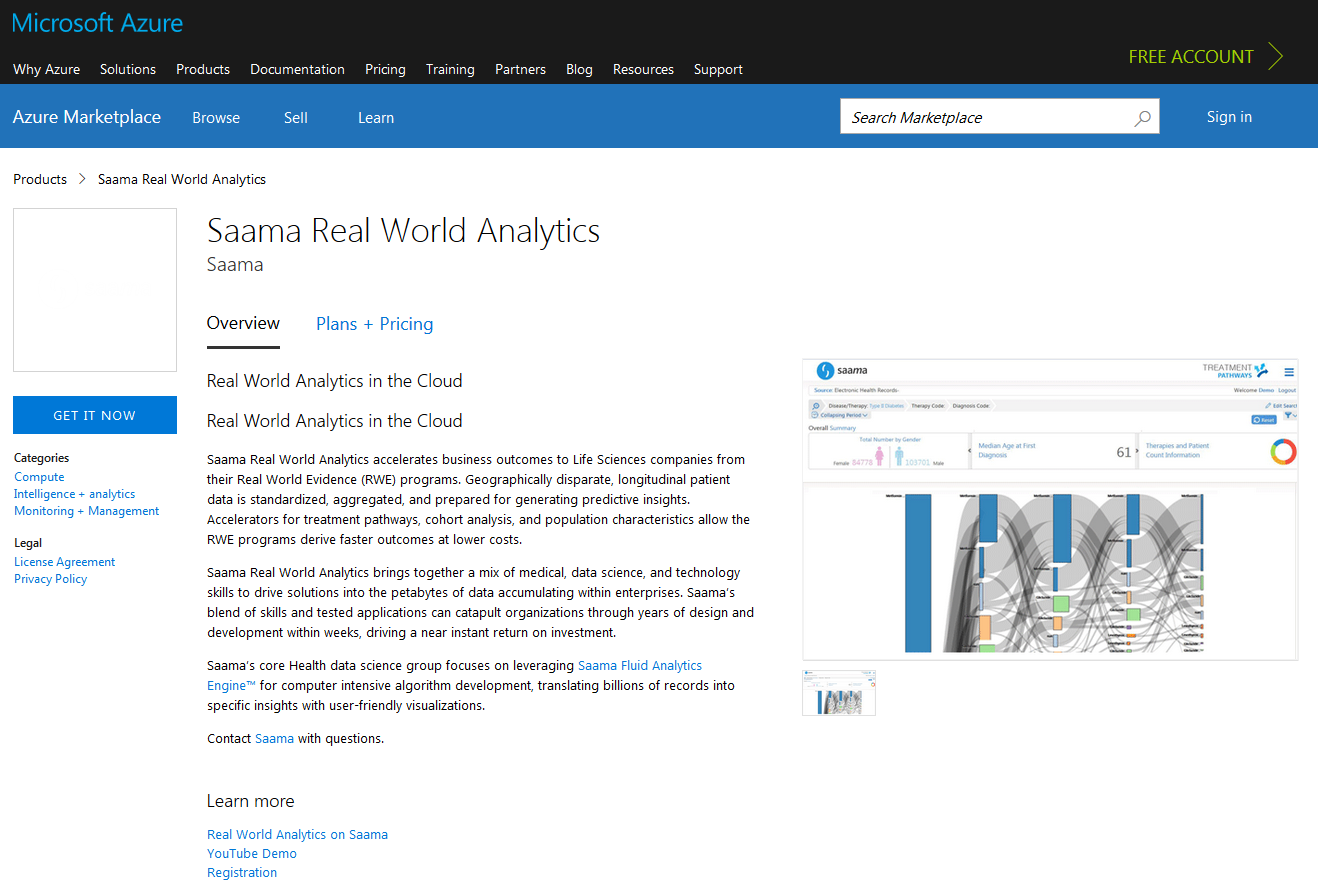
Task: Switch to the Plans + Pricing tab
Action: [x=374, y=324]
